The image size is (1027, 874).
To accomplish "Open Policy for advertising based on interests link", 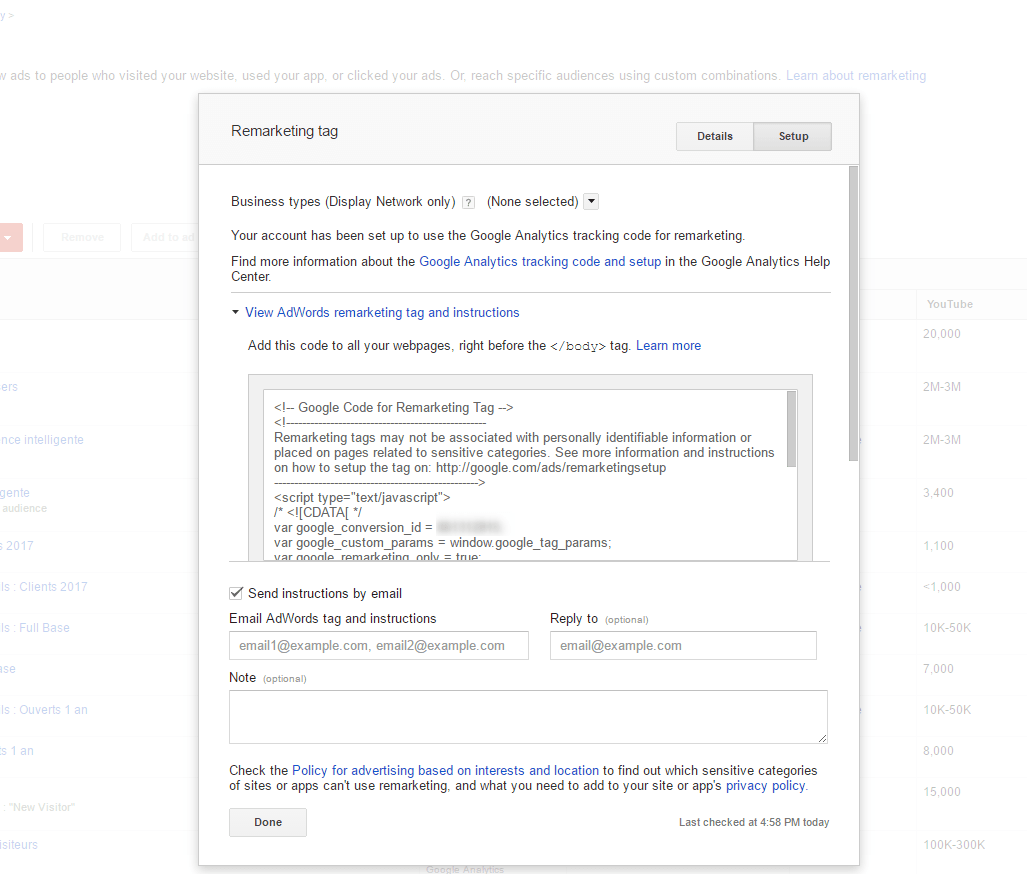I will (x=445, y=770).
